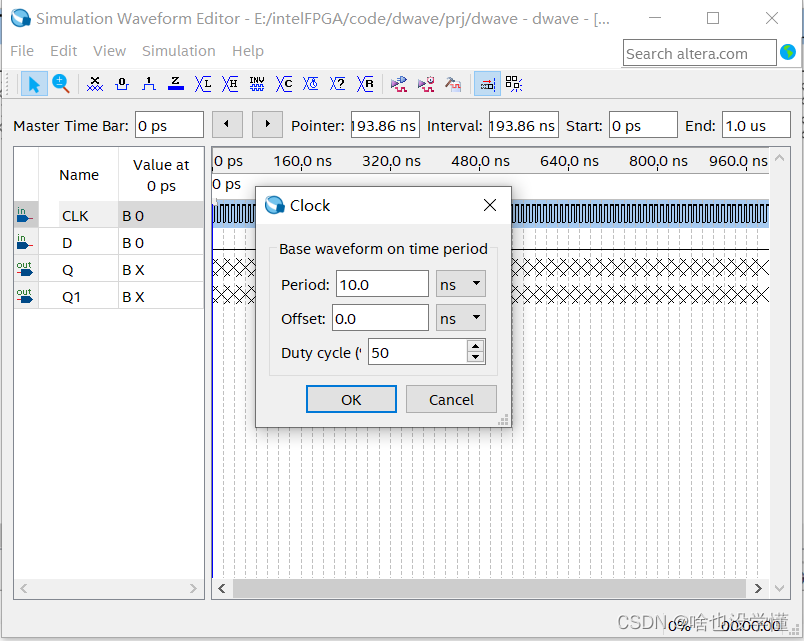804x641 pixels.
Task: Click the Search altera.com box
Action: click(699, 53)
